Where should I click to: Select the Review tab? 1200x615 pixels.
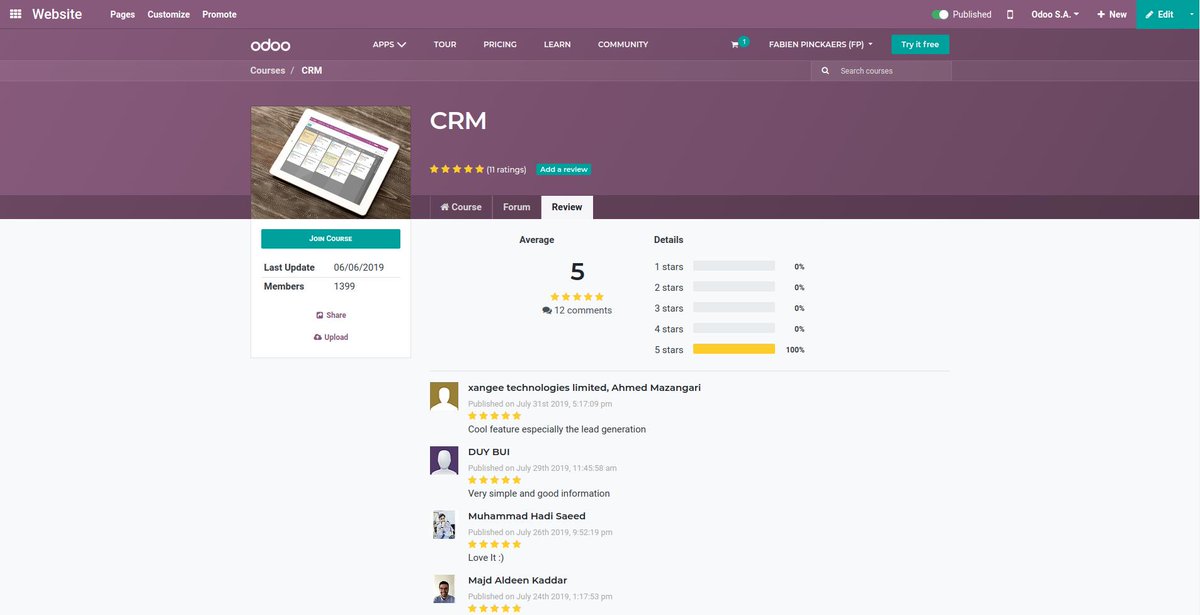pos(567,207)
